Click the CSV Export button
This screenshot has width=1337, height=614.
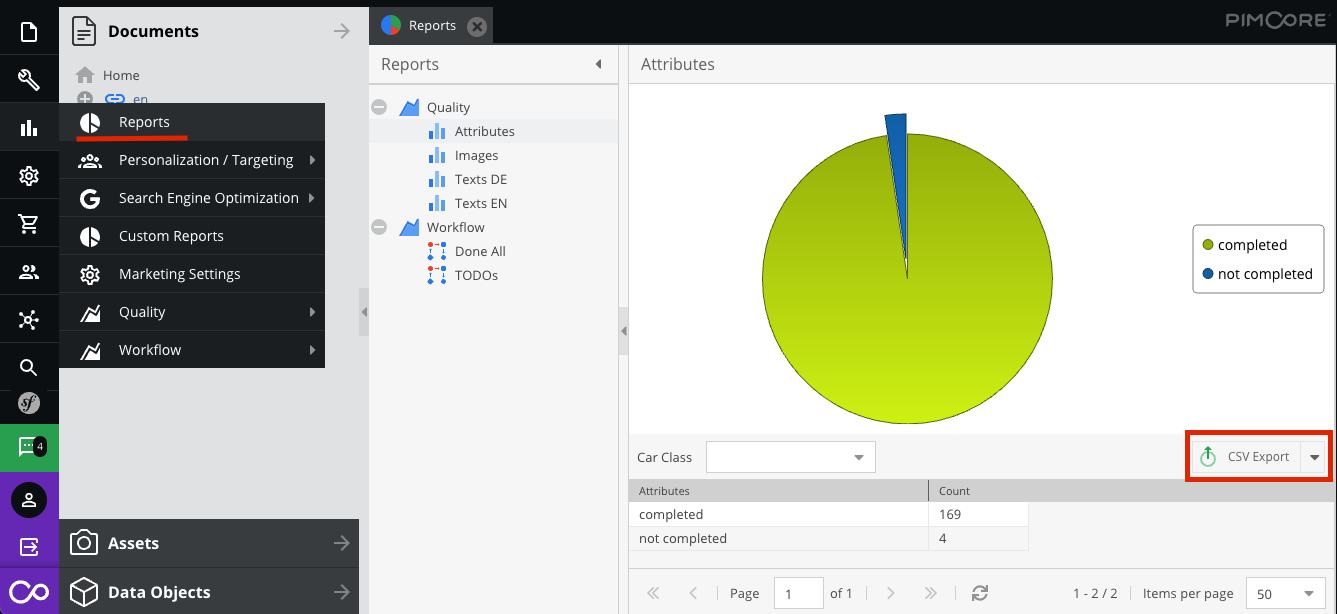pos(1246,457)
